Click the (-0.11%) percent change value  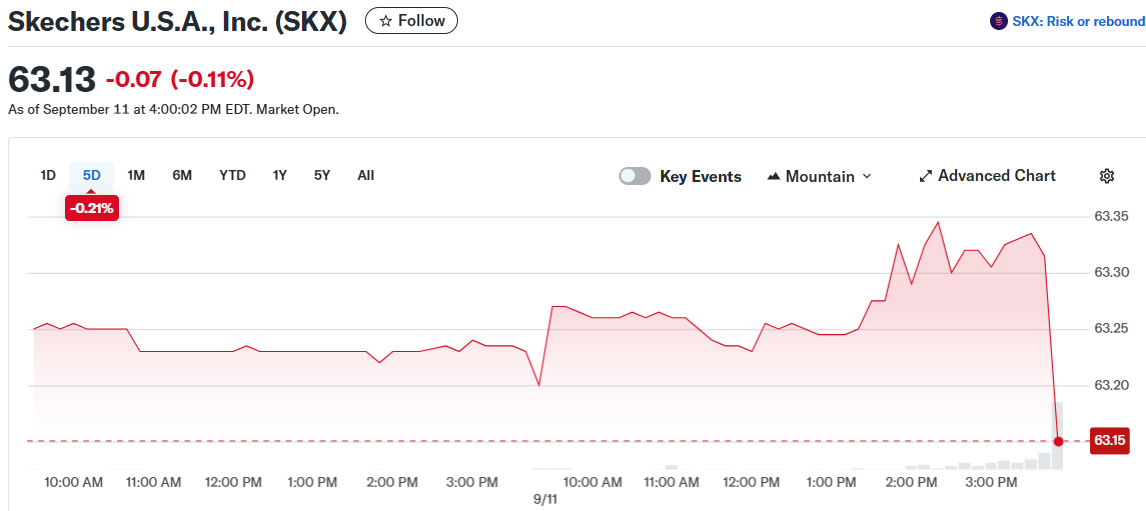coord(212,79)
